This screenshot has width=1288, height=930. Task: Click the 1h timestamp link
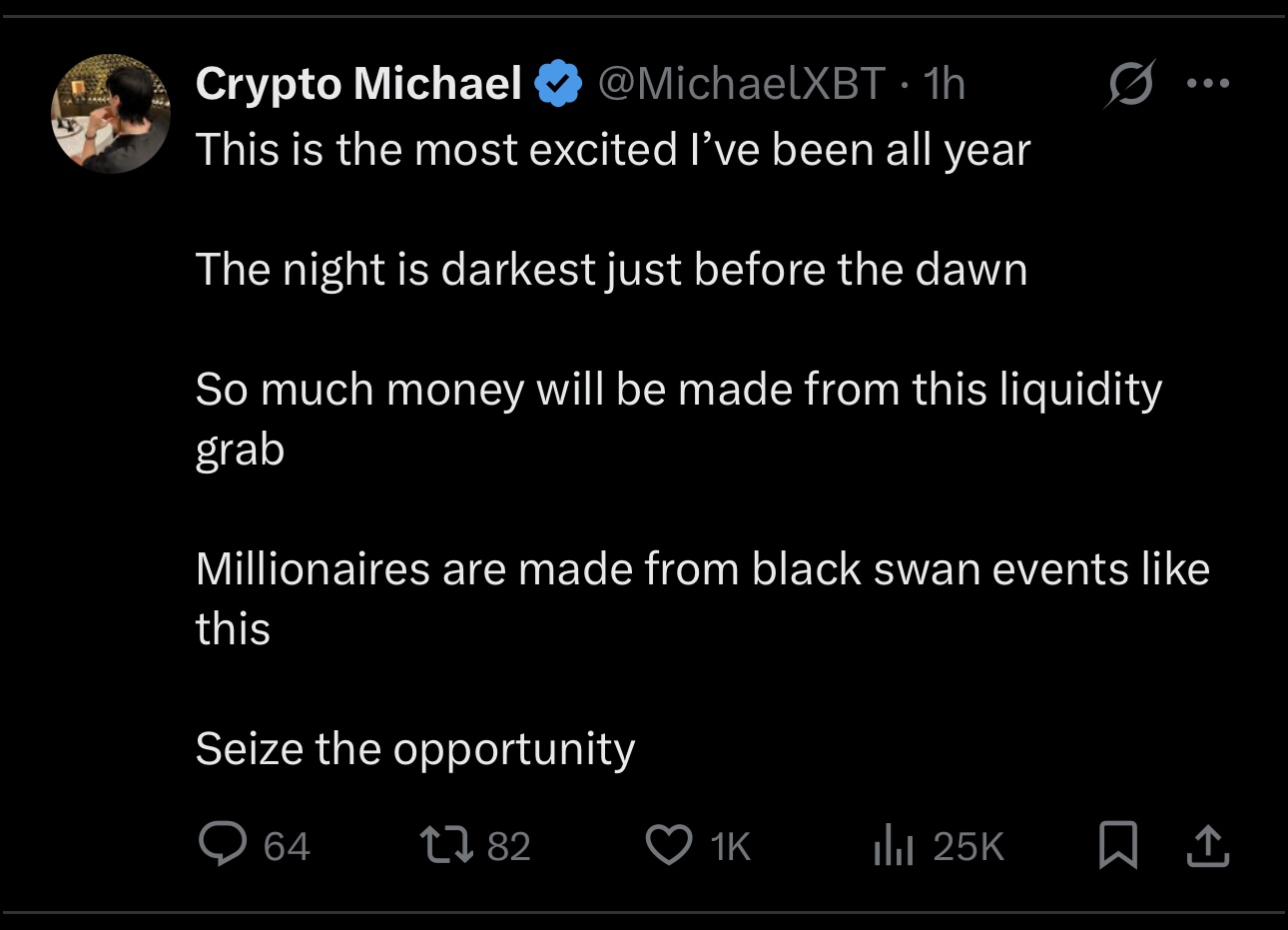click(945, 84)
